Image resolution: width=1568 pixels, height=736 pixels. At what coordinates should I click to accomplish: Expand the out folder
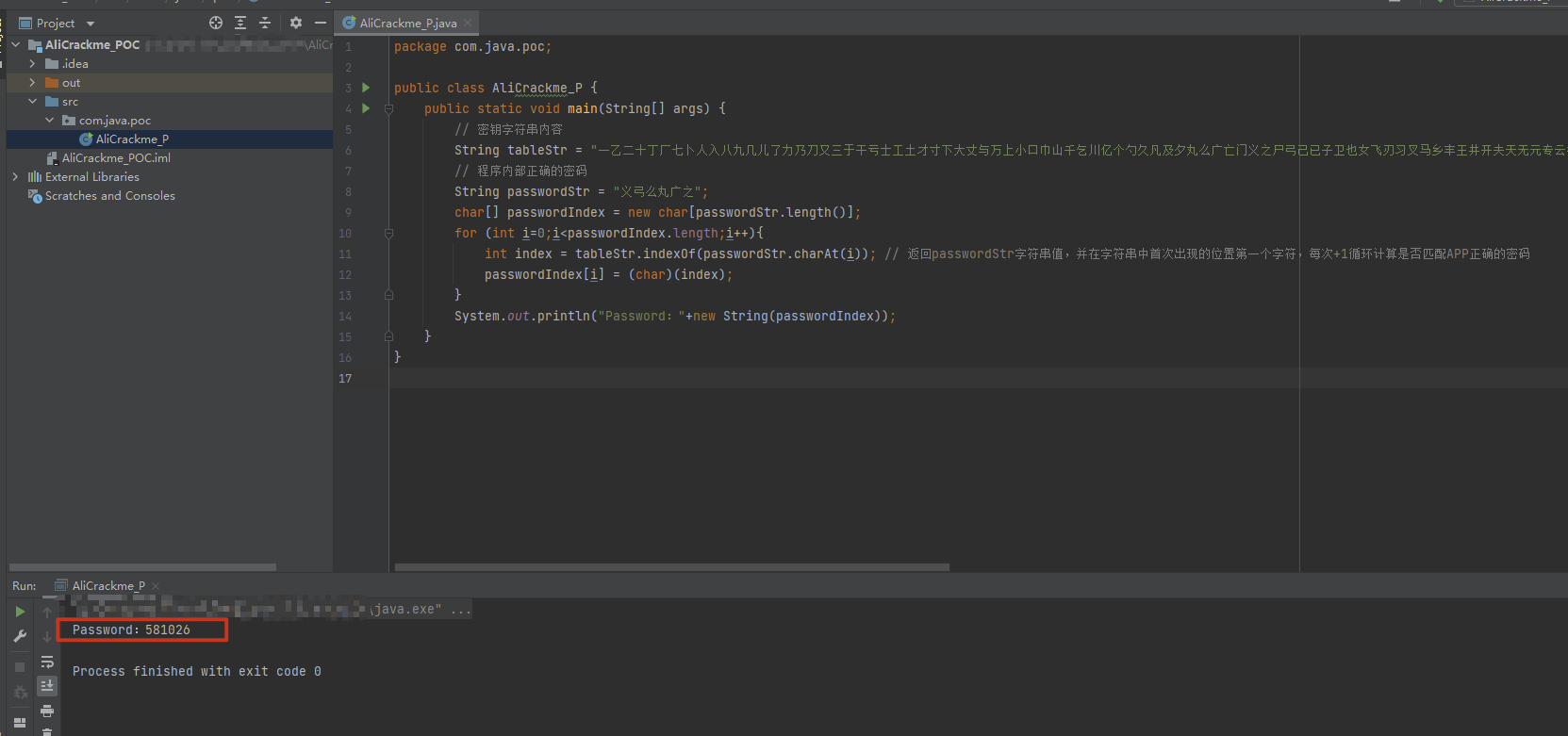[33, 82]
